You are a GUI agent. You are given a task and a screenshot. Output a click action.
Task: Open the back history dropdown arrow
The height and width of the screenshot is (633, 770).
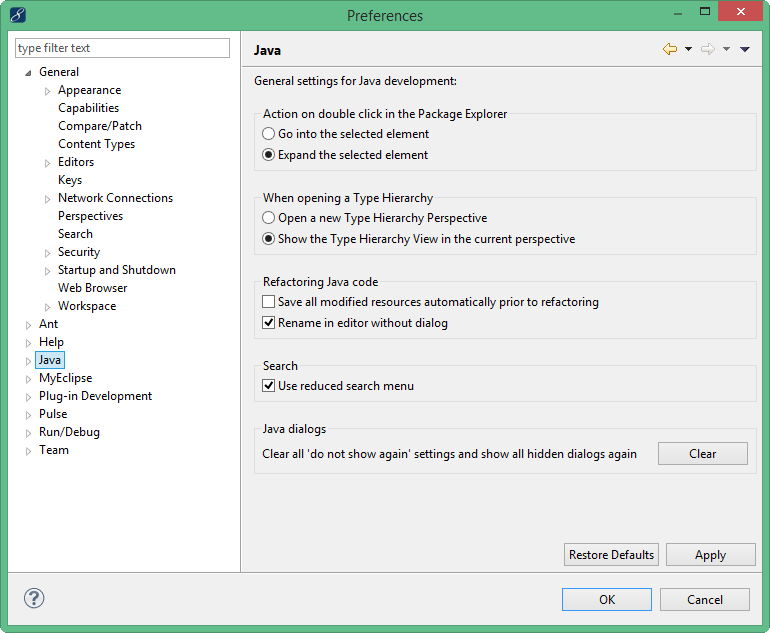688,49
